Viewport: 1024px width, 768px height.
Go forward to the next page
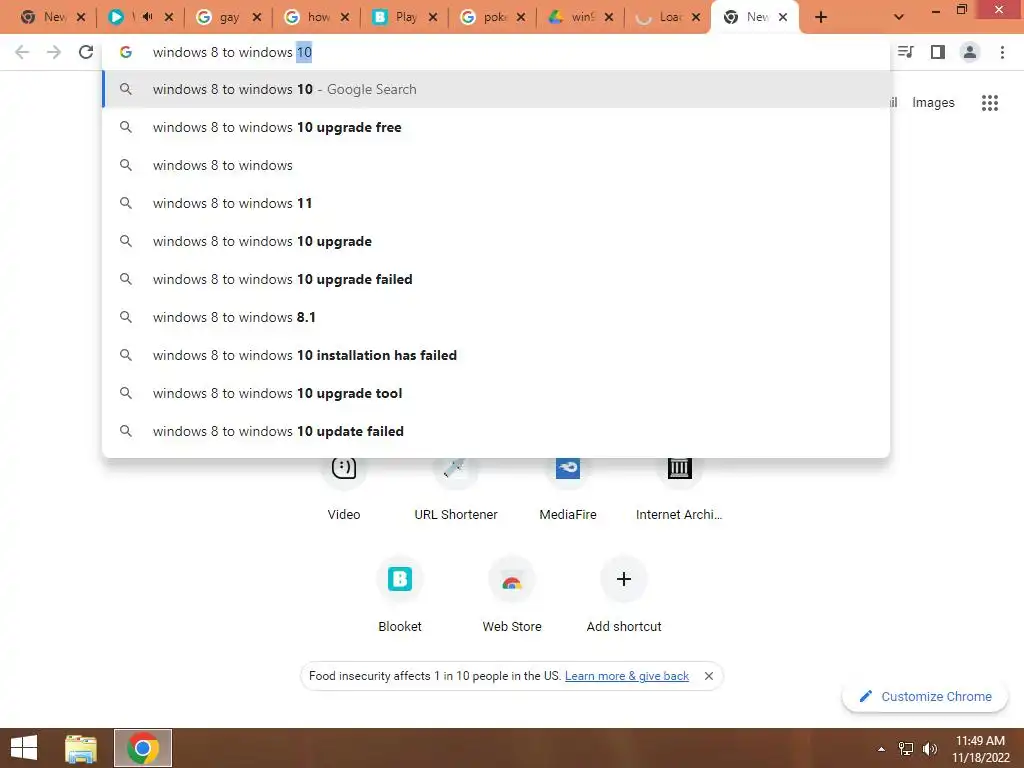click(x=54, y=52)
